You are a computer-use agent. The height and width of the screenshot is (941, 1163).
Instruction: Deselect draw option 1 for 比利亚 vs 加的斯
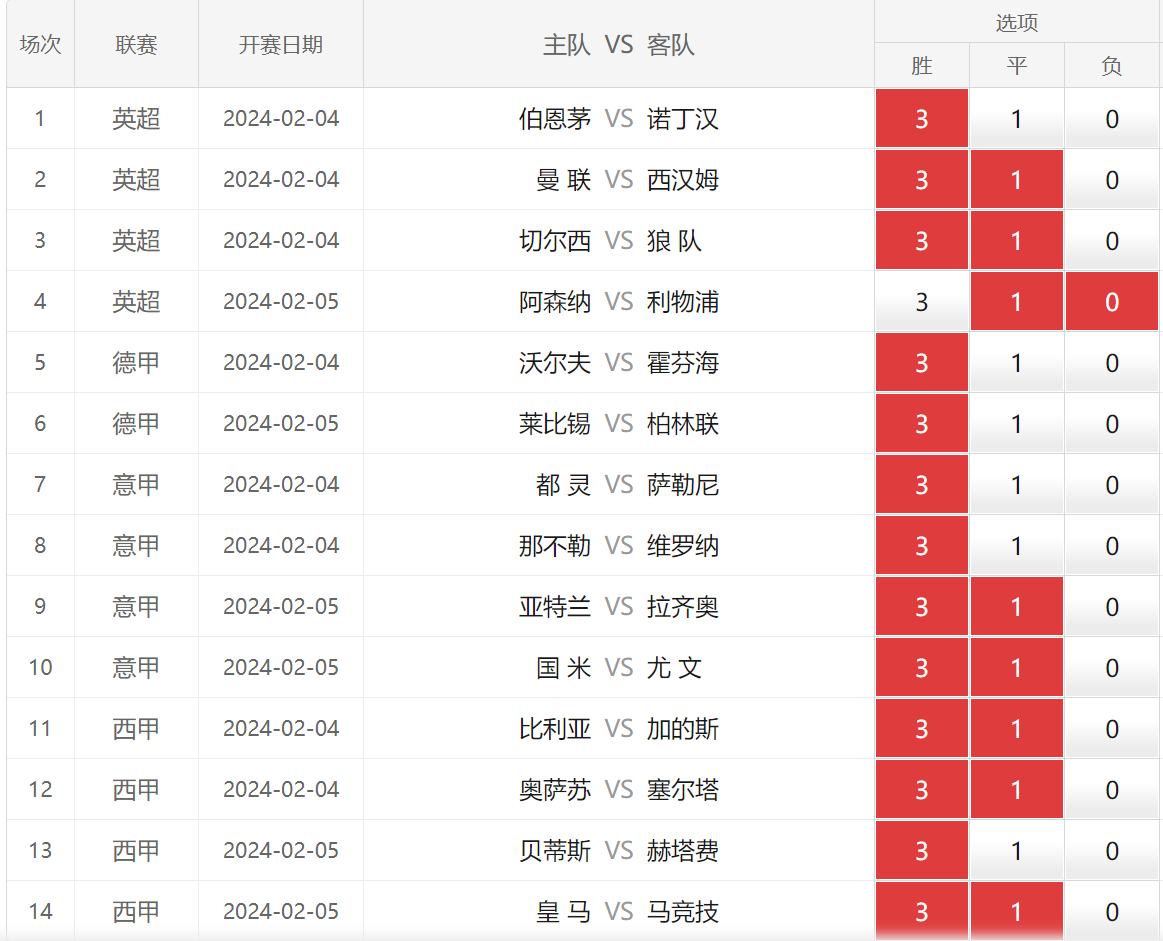tap(1016, 728)
